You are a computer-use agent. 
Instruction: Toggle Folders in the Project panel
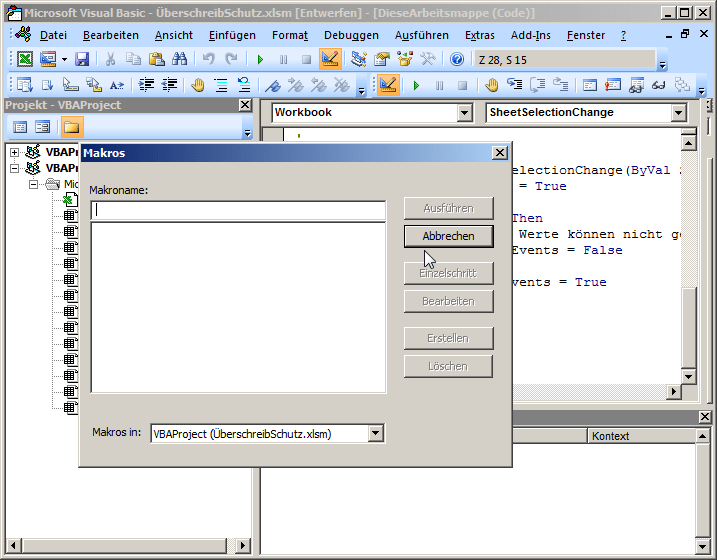pyautogui.click(x=72, y=127)
